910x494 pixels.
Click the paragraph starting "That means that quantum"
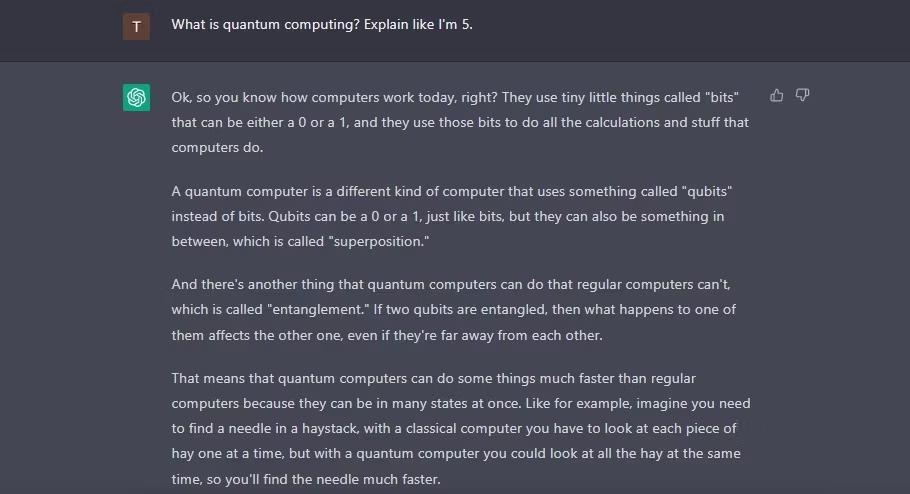coord(460,429)
